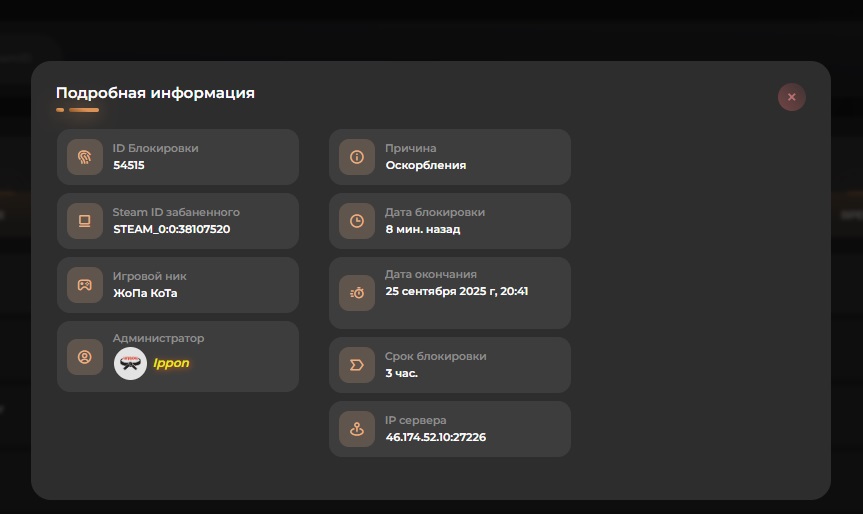This screenshot has width=863, height=514.
Task: Click the banned nickname ЖоПа КоТа
Action: coord(145,293)
